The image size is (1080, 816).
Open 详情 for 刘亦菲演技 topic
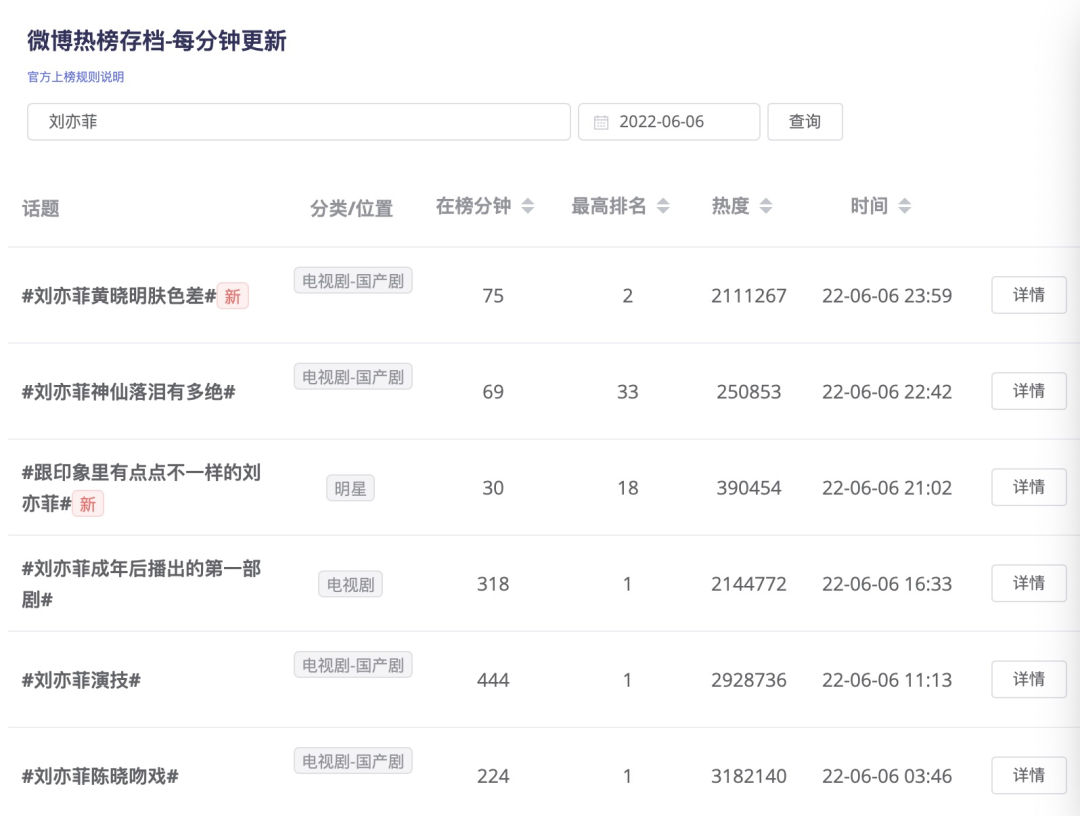tap(1029, 679)
